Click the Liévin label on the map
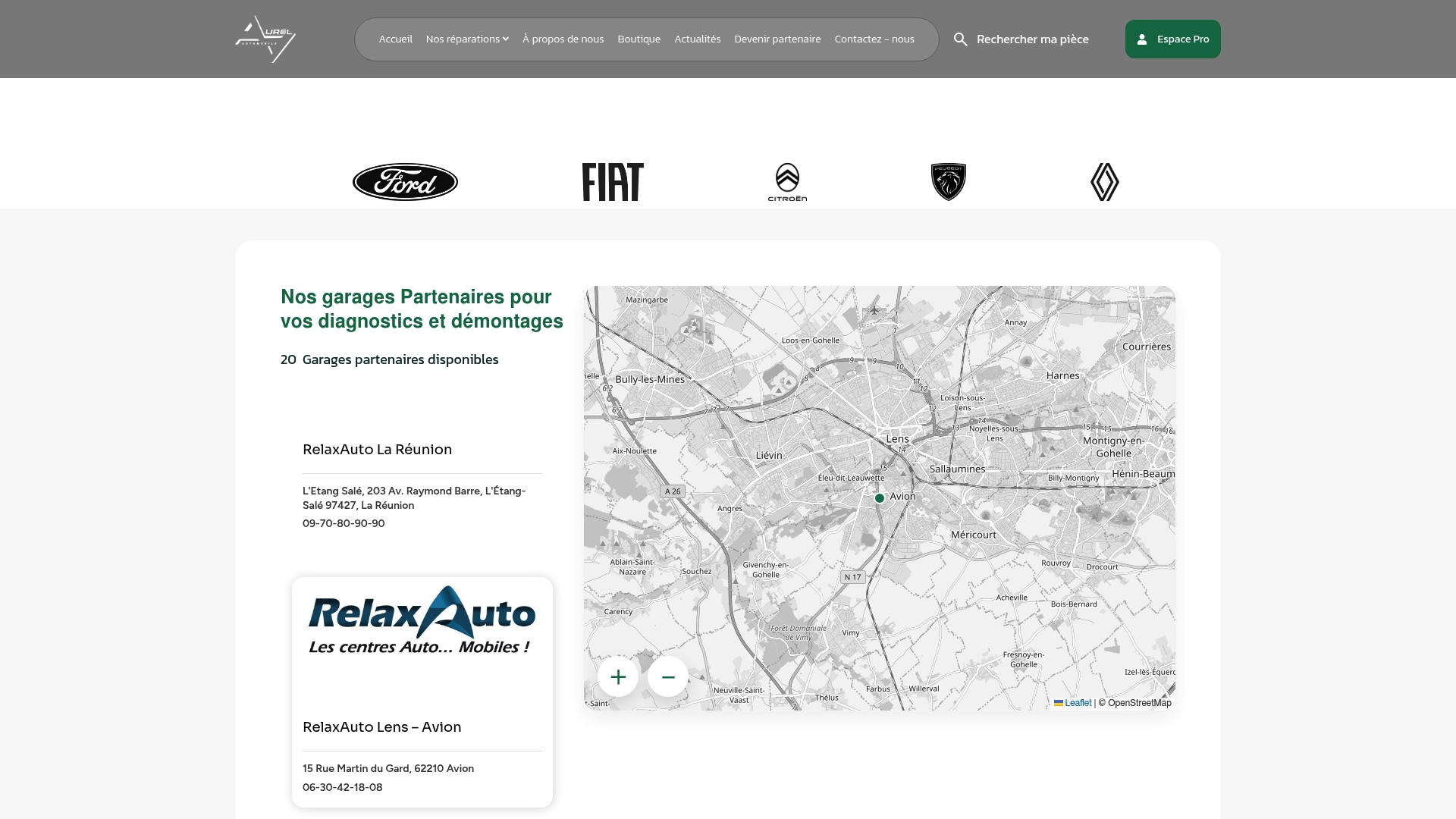This screenshot has height=819, width=1456. [x=769, y=456]
